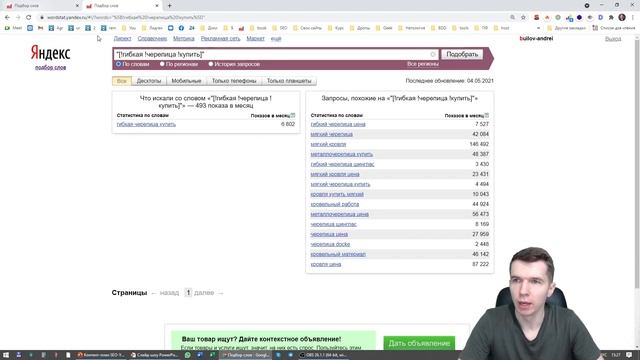Click the 'builov-andrei' account name
This screenshot has height=360, width=640.
pyautogui.click(x=536, y=38)
